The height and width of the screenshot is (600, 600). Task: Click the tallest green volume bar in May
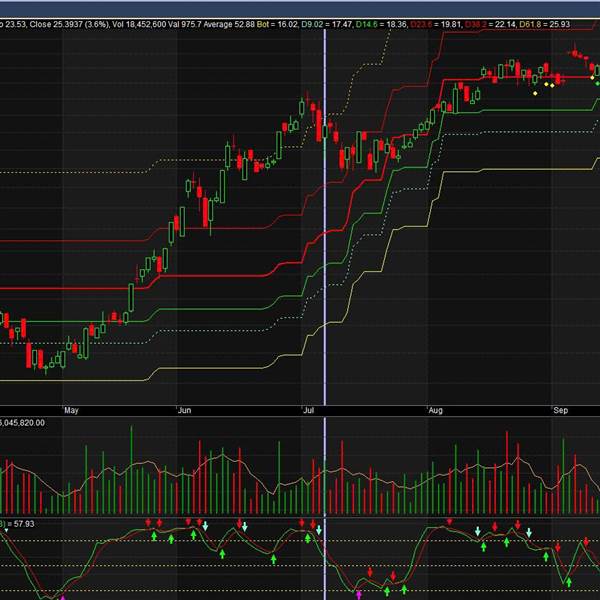tap(131, 470)
